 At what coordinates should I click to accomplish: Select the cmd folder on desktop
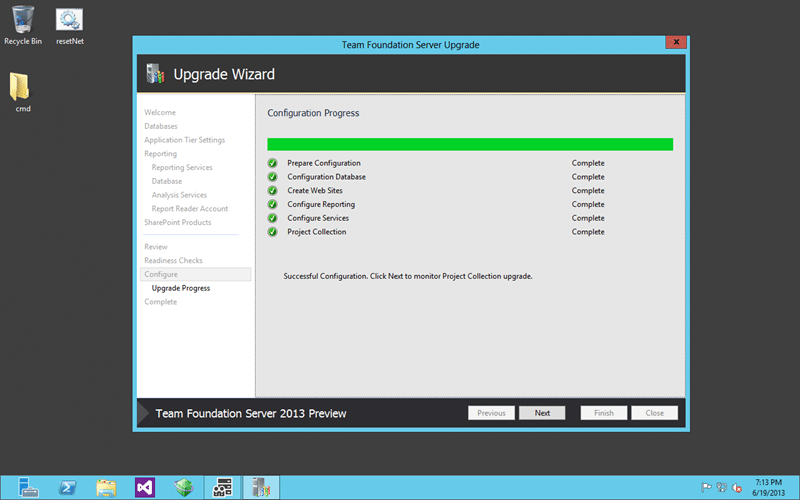coord(21,92)
